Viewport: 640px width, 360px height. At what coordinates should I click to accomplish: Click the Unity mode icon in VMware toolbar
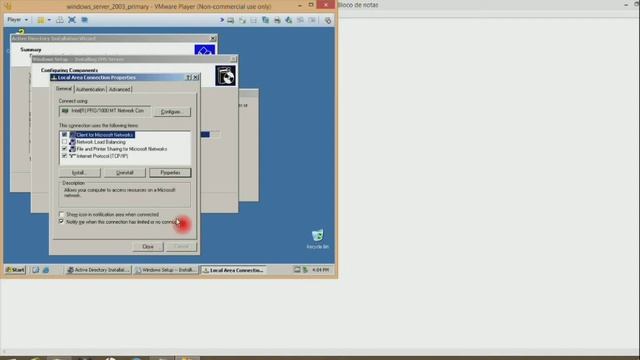84,20
